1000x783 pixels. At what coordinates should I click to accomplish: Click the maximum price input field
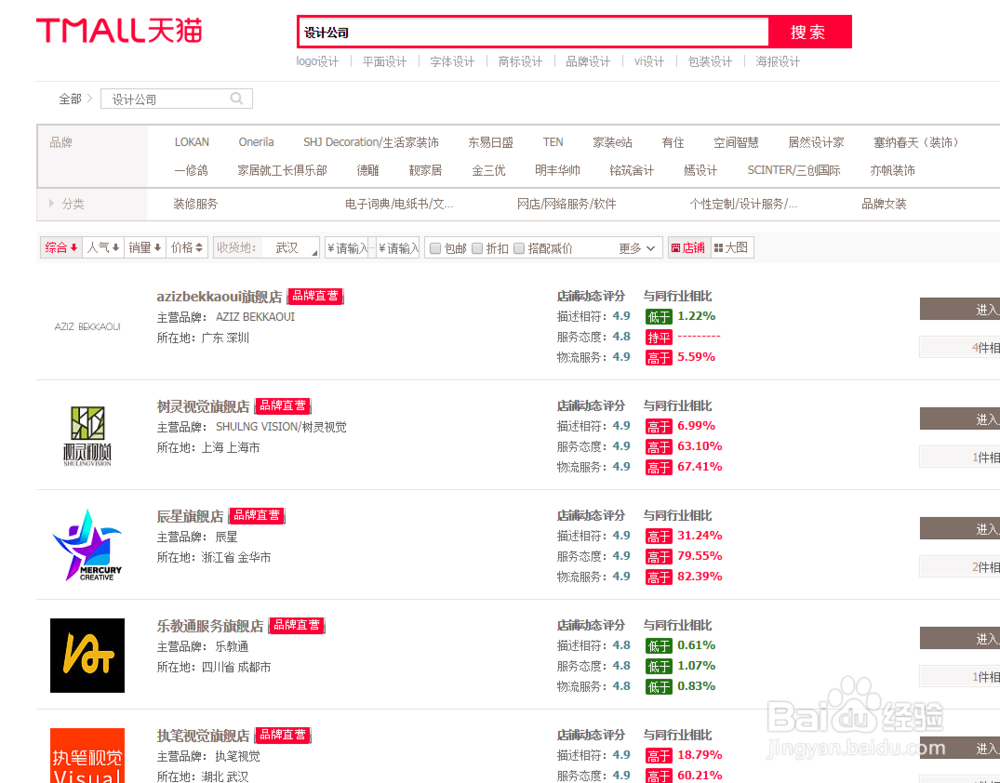coord(398,248)
